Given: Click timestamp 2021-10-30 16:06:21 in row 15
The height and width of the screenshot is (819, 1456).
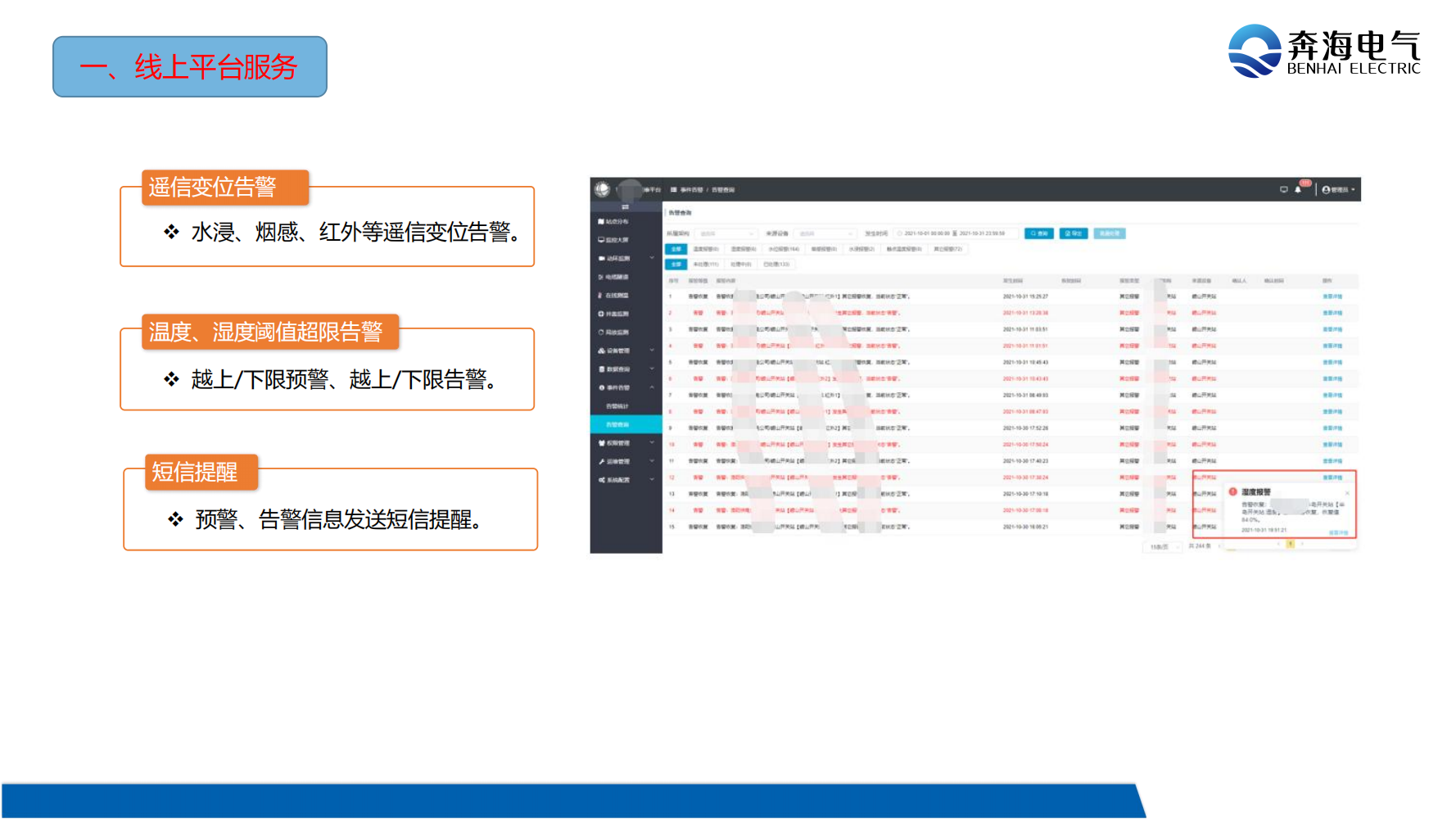Looking at the screenshot, I should click(x=1025, y=527).
